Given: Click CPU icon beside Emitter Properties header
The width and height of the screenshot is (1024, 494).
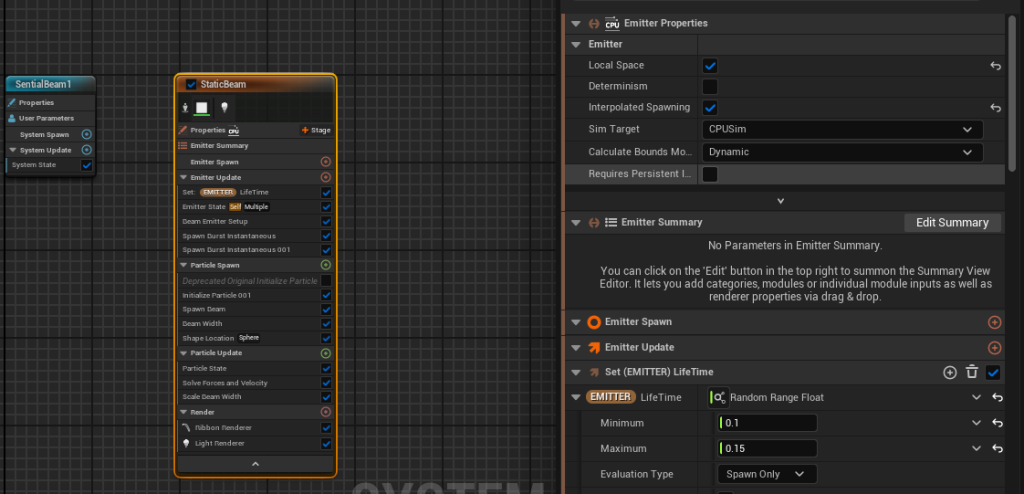Looking at the screenshot, I should point(612,24).
